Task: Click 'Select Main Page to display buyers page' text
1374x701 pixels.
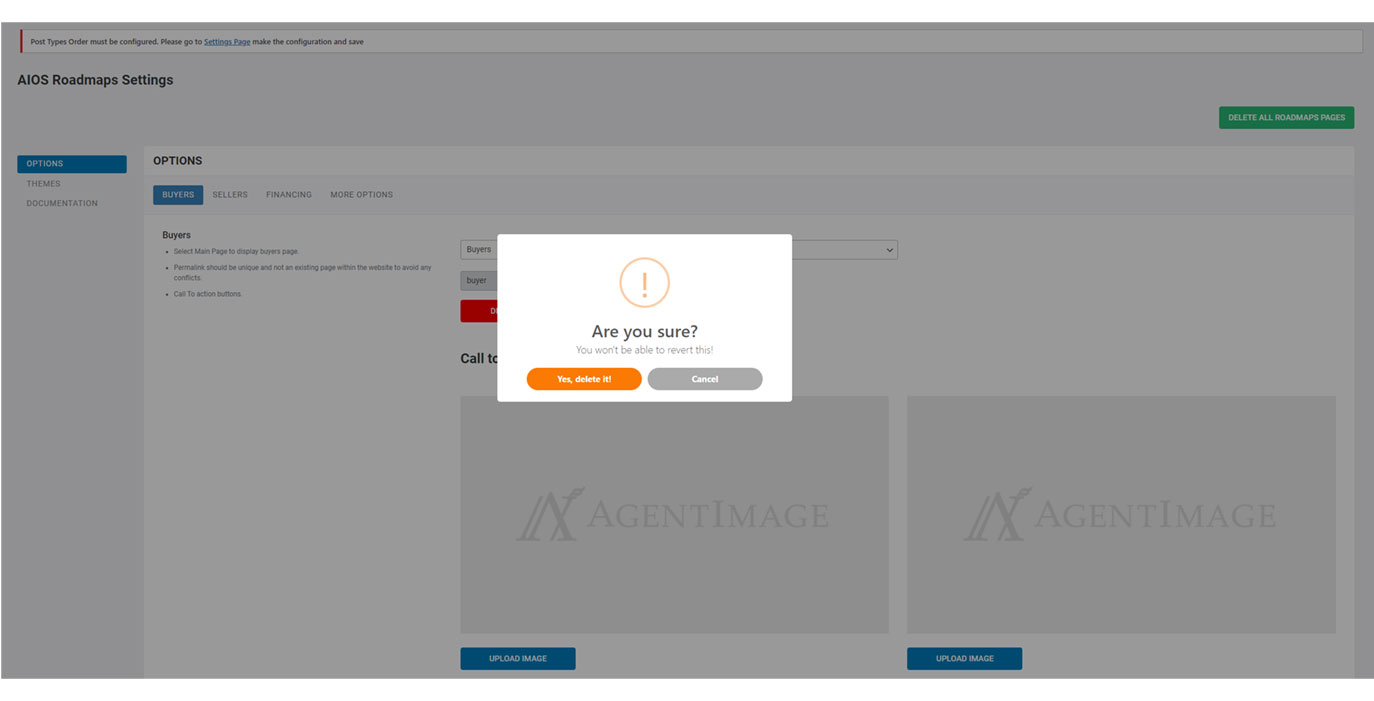Action: pos(236,252)
